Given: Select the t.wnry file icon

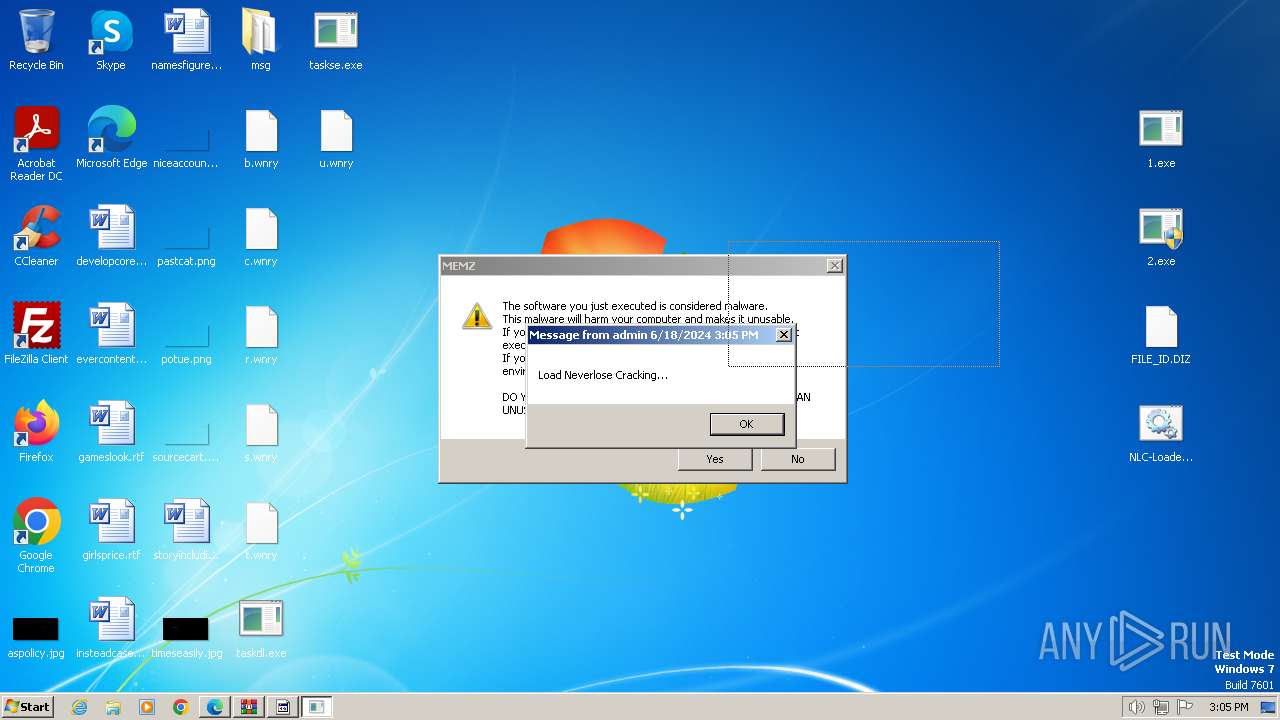Looking at the screenshot, I should click(261, 530).
